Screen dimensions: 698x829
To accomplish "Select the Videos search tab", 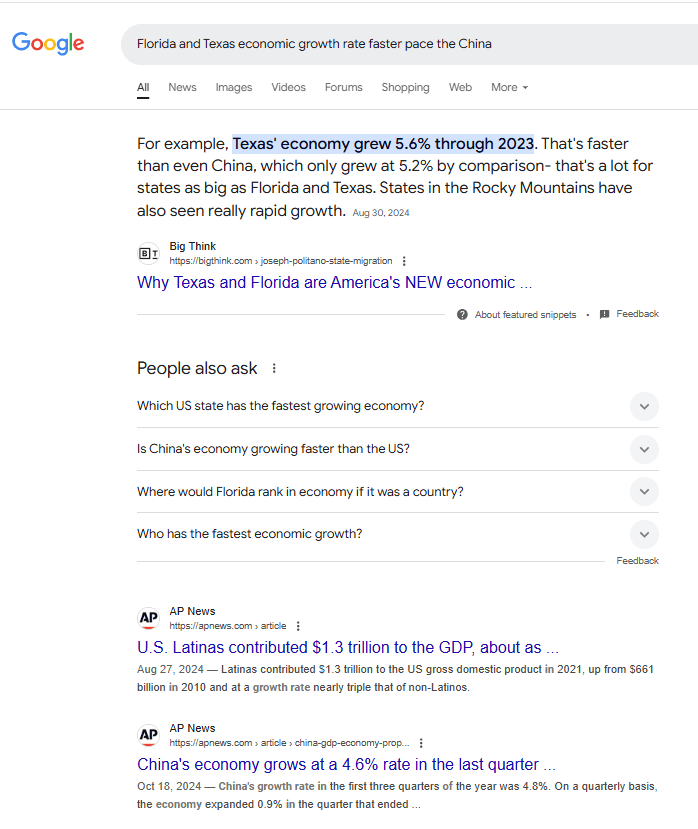I will [288, 88].
